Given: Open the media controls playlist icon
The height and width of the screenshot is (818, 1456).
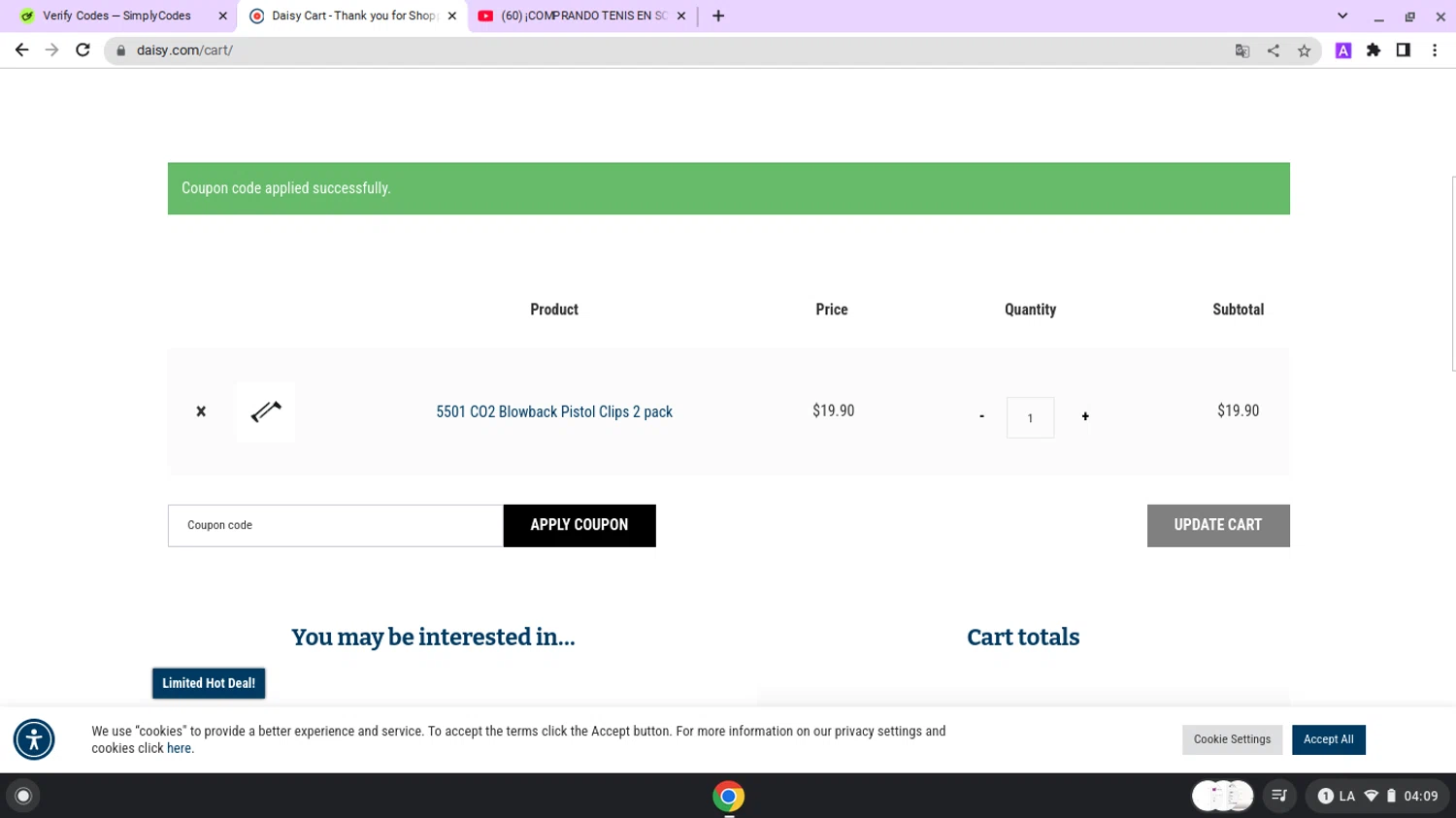Looking at the screenshot, I should click(x=1279, y=796).
